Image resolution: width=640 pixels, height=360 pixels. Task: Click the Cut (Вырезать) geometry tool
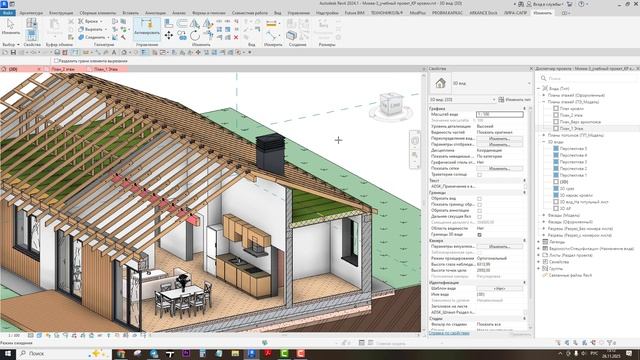pos(91,29)
